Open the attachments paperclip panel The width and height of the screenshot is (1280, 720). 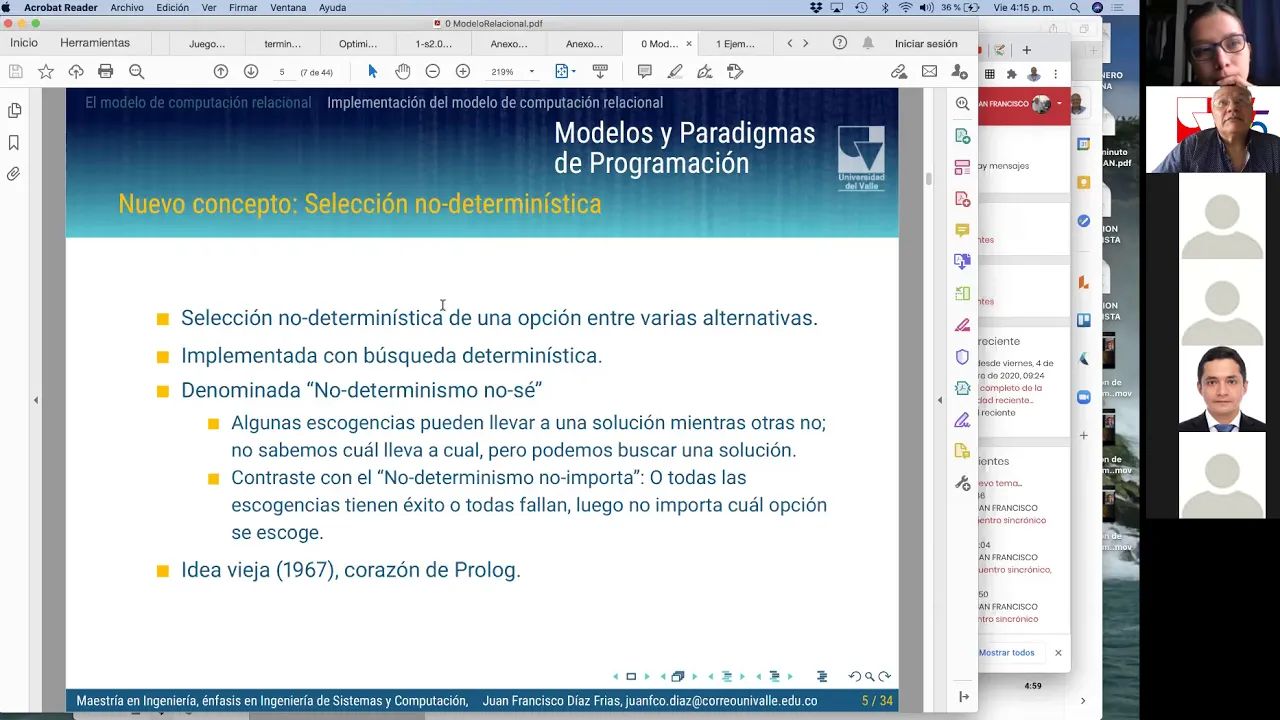tap(14, 174)
